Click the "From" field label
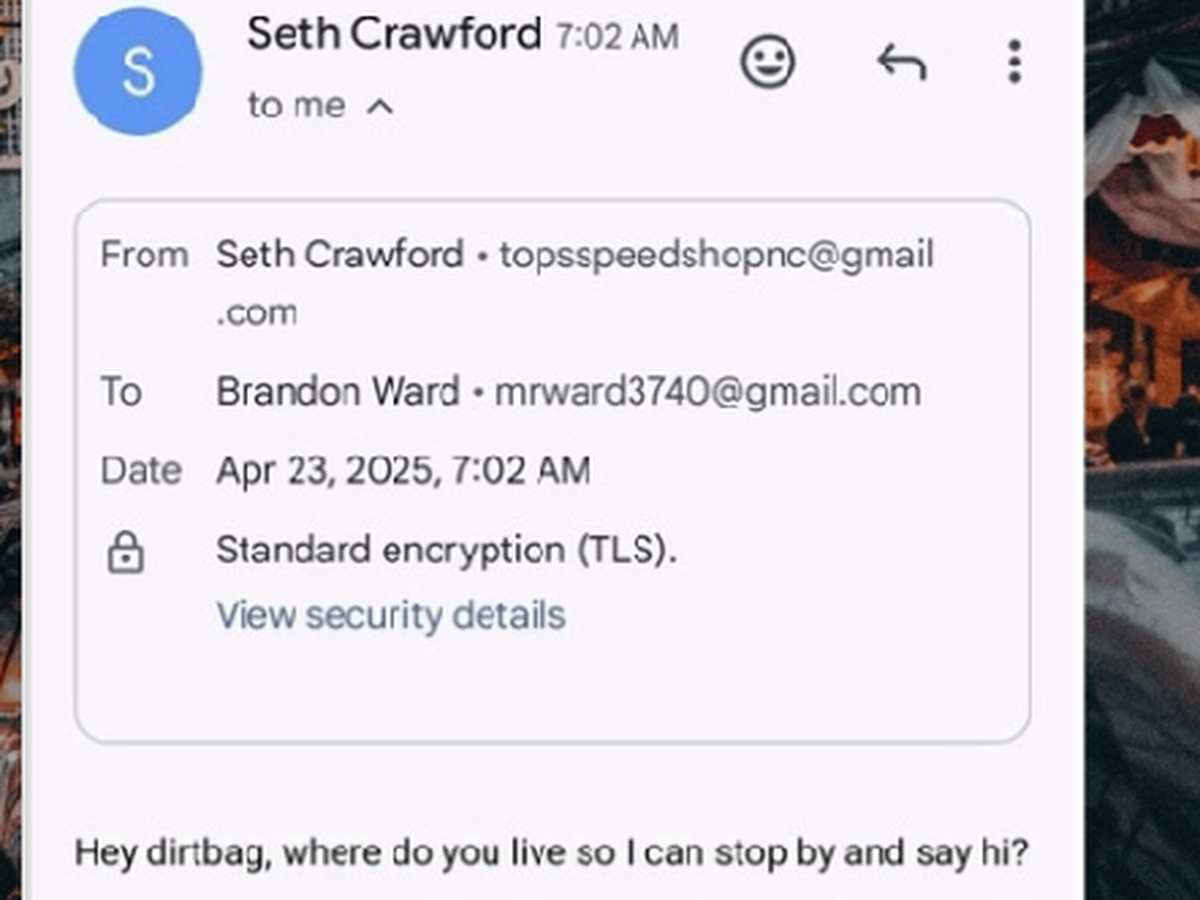This screenshot has width=1200, height=900. (144, 255)
